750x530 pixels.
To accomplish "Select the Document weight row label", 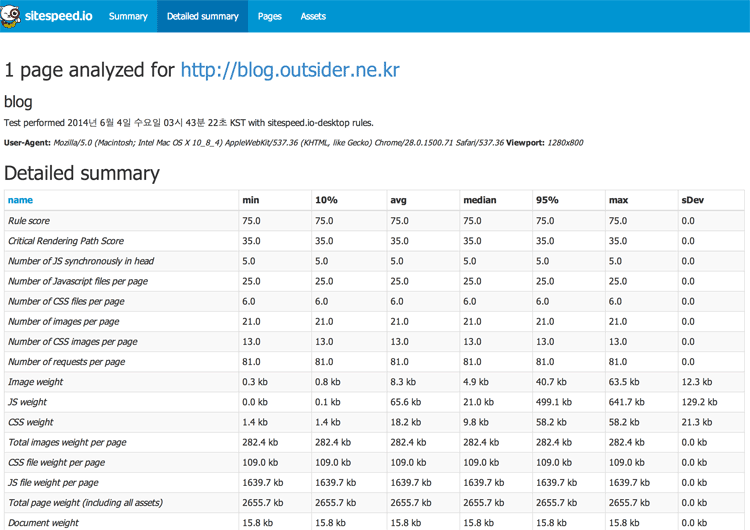I will coord(43,522).
